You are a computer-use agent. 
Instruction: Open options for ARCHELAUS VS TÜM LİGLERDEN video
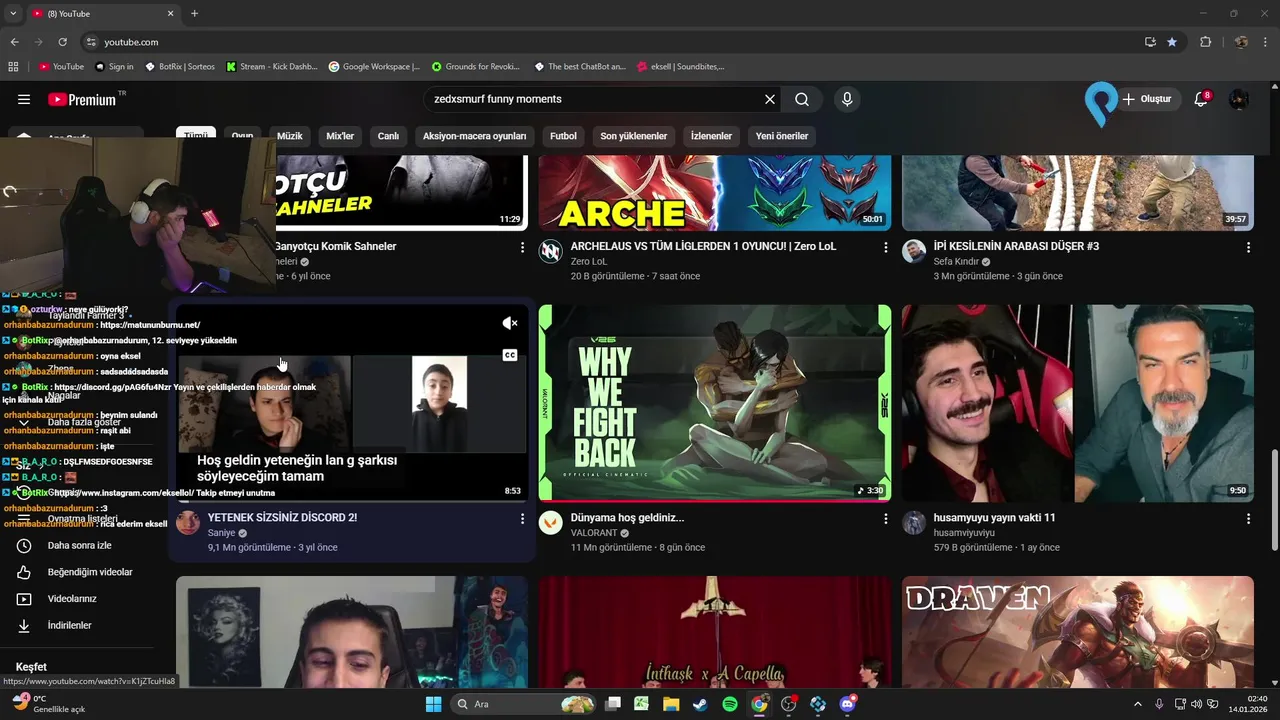tap(885, 247)
